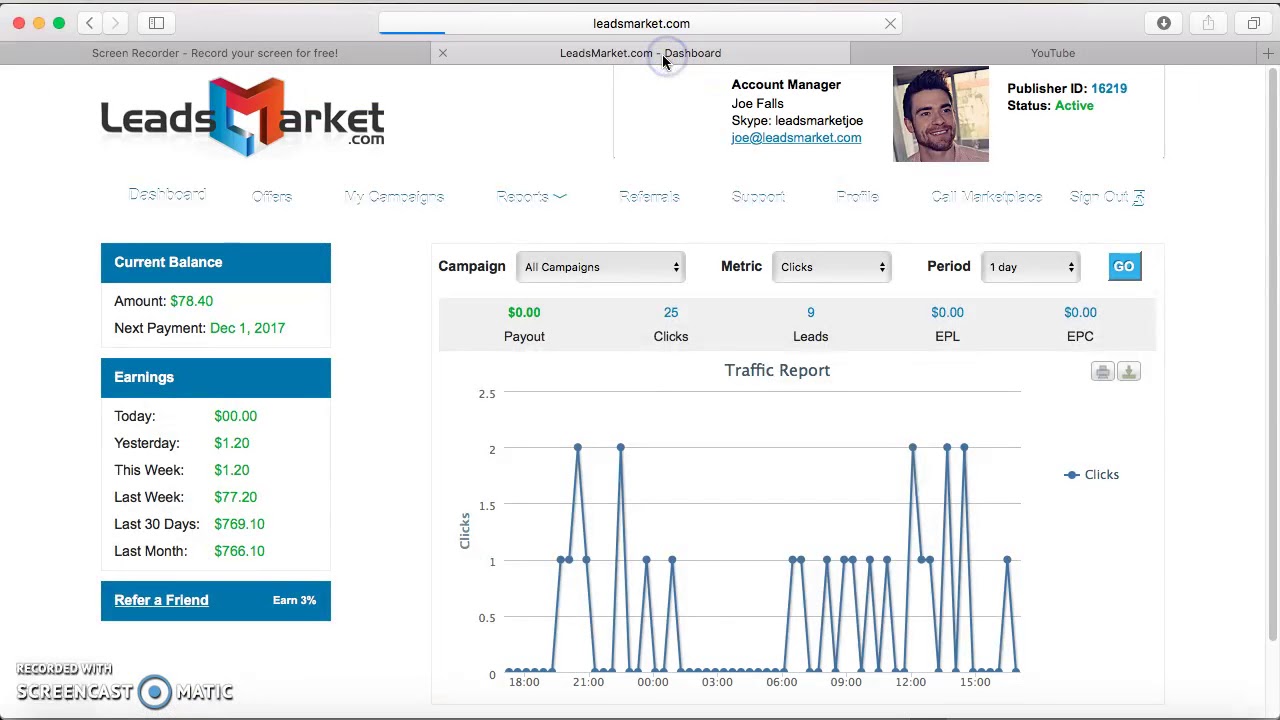
Task: Go forward with Safari's forward arrow
Action: point(115,23)
